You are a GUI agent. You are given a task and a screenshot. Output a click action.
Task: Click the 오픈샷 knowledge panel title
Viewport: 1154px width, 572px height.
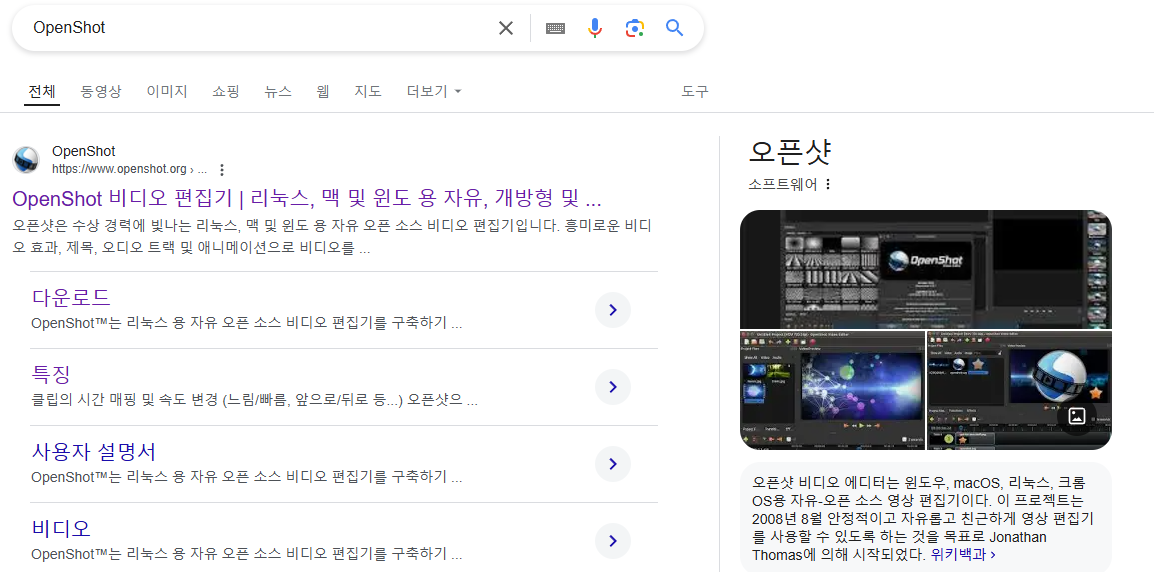coord(790,152)
